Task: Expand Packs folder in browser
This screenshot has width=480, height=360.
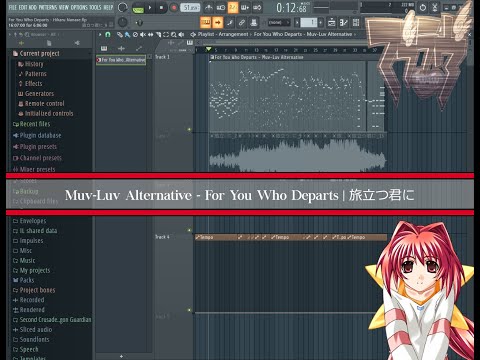Action: (23, 280)
